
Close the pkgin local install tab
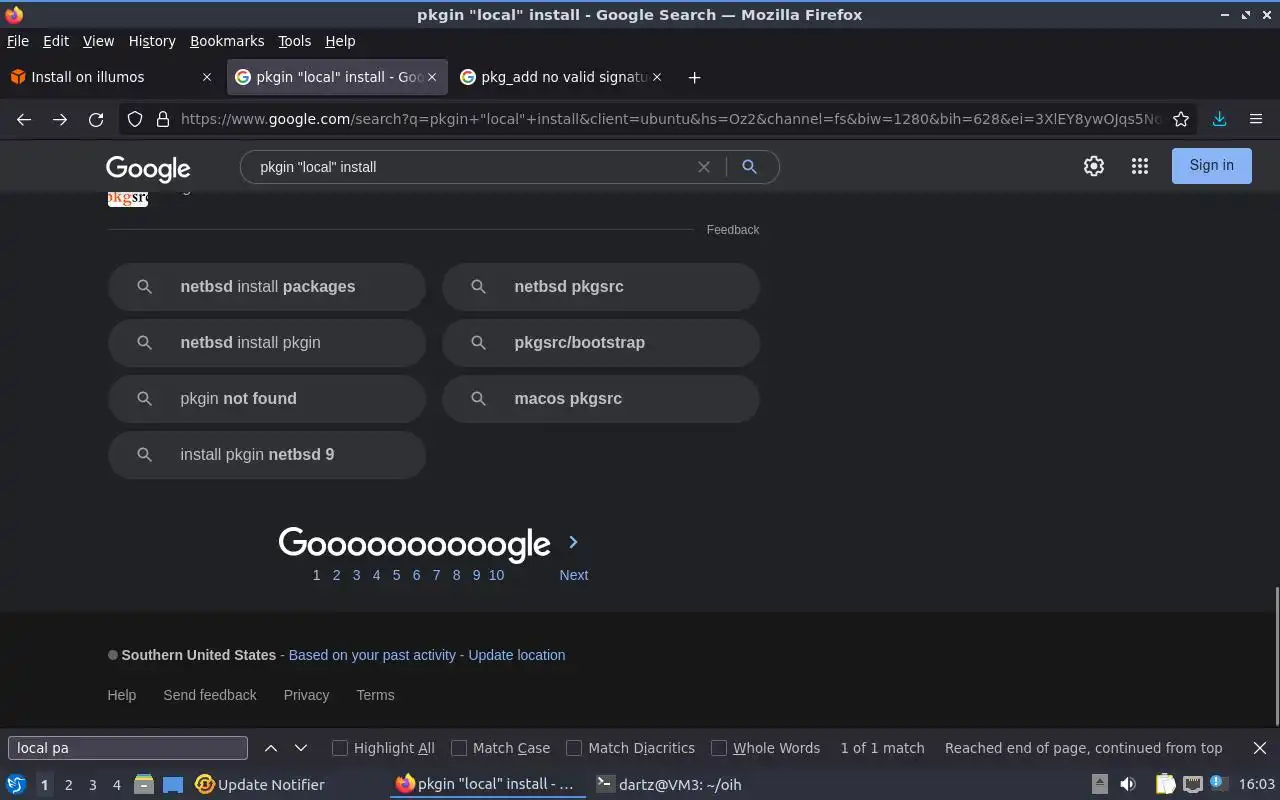pyautogui.click(x=433, y=77)
